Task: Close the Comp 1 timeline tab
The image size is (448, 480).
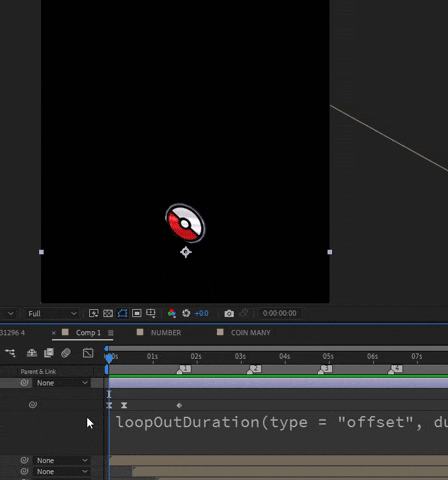Action: pos(54,333)
